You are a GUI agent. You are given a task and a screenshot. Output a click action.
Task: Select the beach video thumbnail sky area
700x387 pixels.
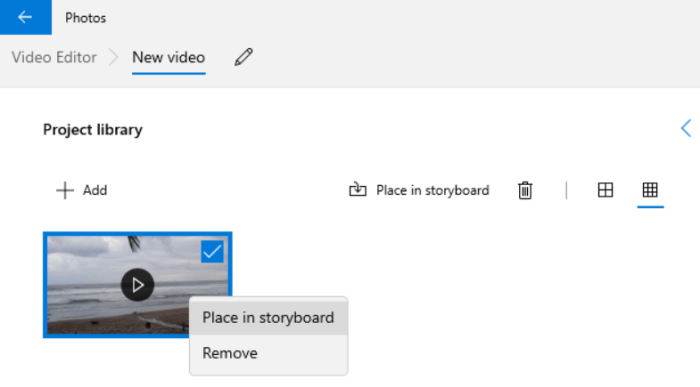pyautogui.click(x=89, y=250)
